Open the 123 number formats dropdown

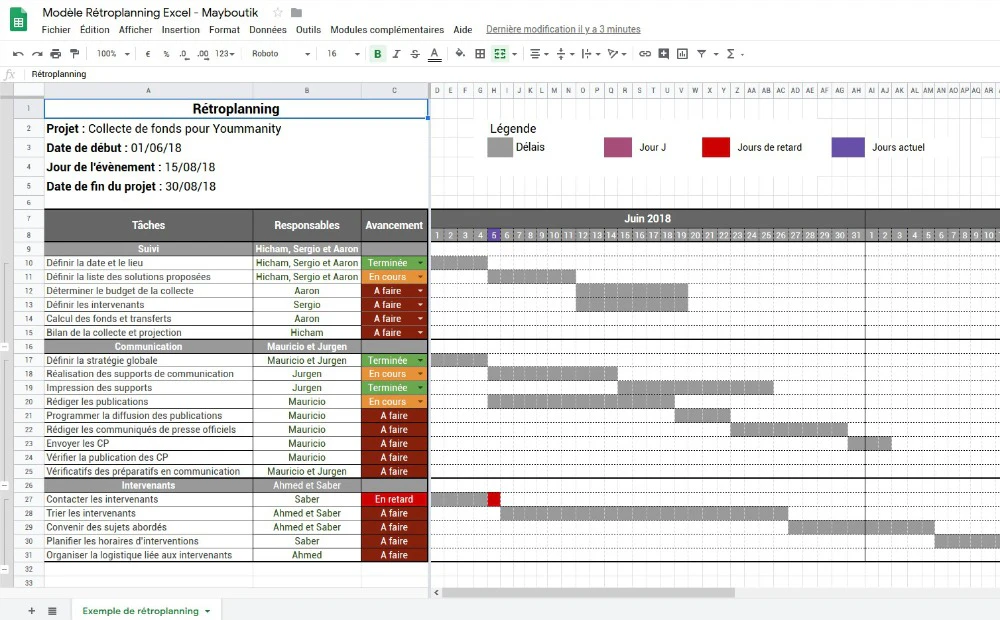[x=224, y=54]
